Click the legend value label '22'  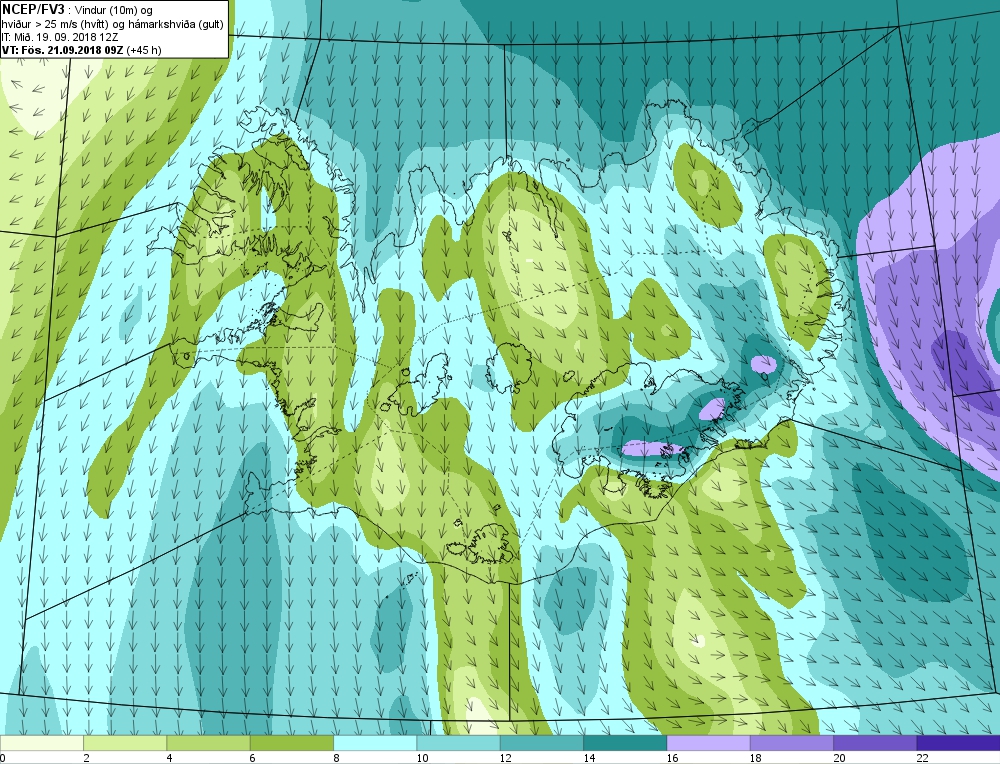922,758
